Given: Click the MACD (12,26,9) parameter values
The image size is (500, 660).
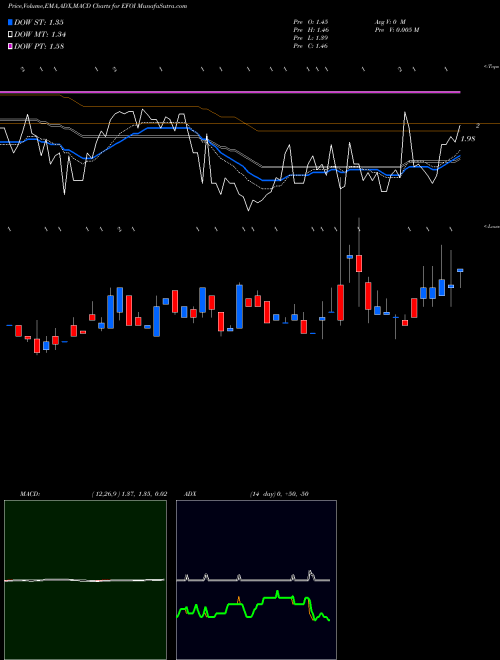Looking at the screenshot, I should [x=129, y=494].
